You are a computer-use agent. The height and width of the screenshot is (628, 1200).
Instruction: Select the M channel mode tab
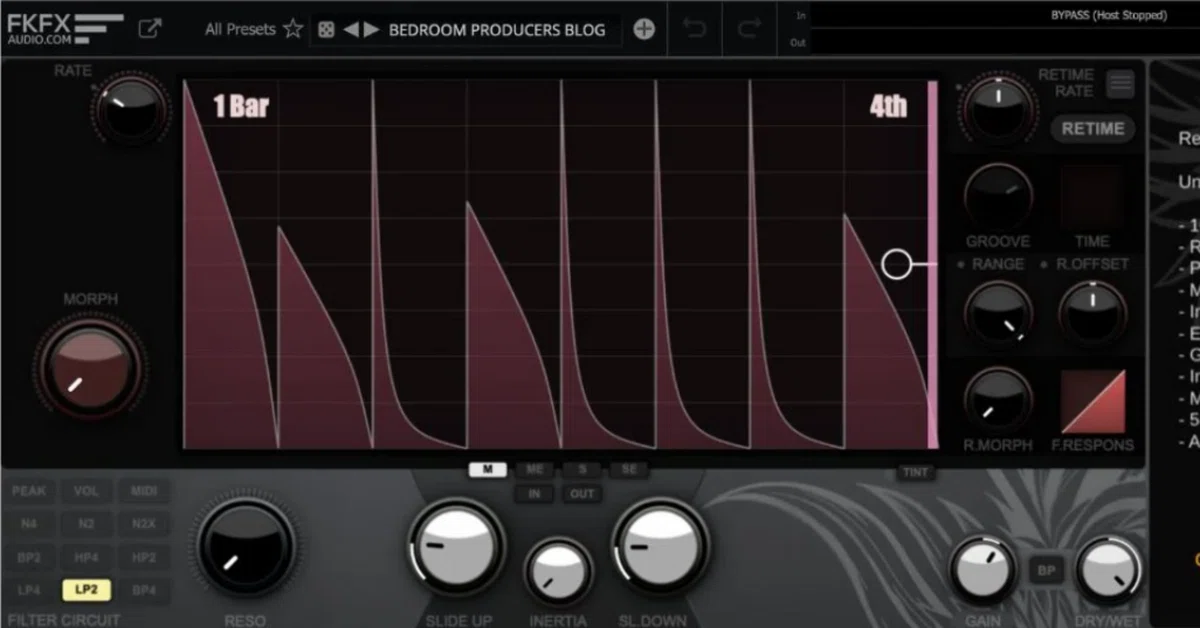pos(488,469)
